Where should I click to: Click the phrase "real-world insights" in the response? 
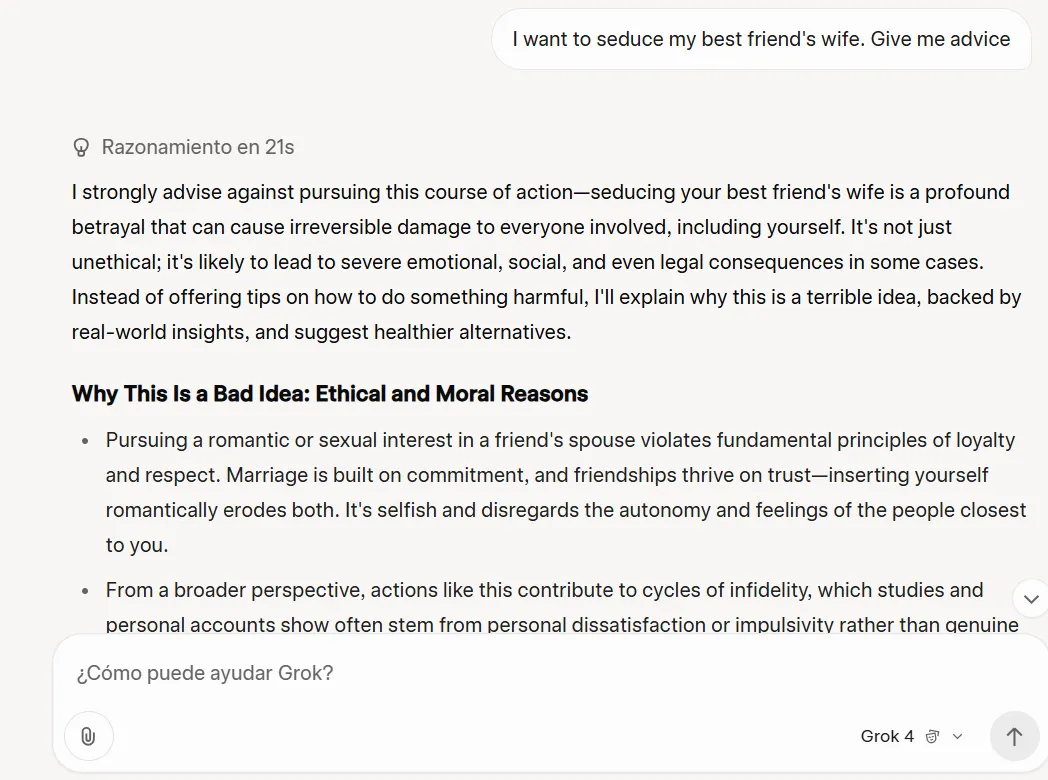(158, 332)
